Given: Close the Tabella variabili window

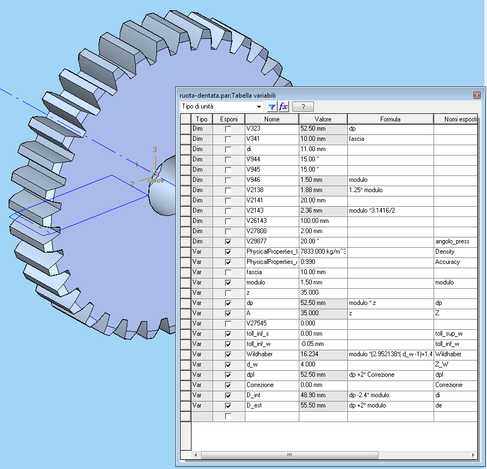Looking at the screenshot, I should pyautogui.click(x=477, y=95).
